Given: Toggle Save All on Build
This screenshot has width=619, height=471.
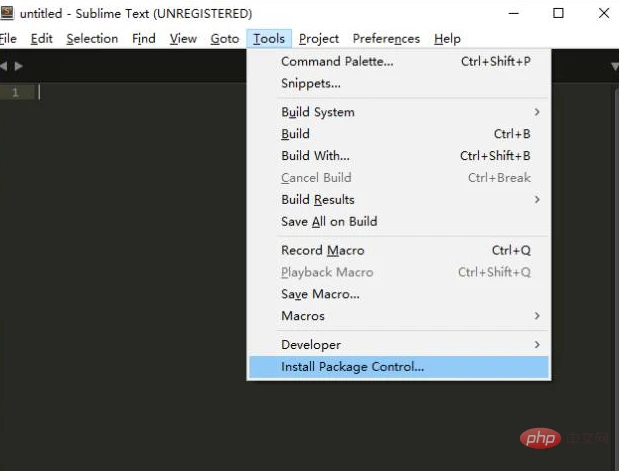Looking at the screenshot, I should point(399,221).
